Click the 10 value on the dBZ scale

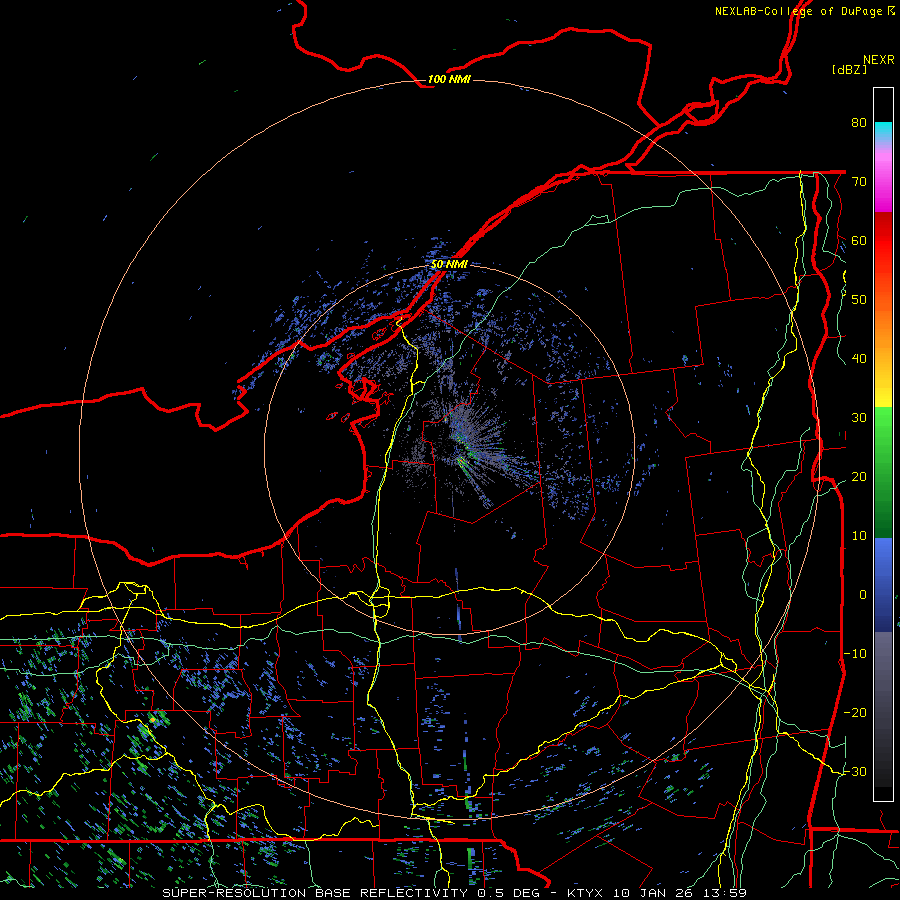pyautogui.click(x=859, y=536)
